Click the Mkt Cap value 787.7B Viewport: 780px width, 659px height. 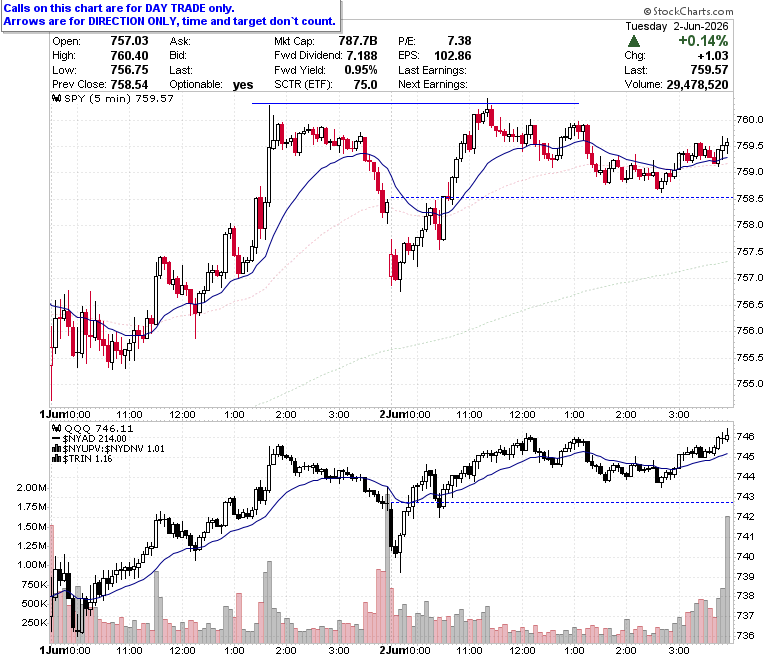[358, 41]
